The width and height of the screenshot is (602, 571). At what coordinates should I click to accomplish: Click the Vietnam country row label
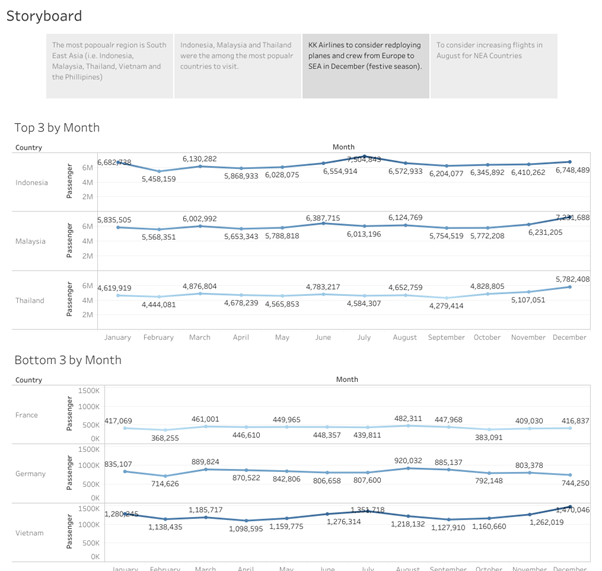(x=31, y=531)
